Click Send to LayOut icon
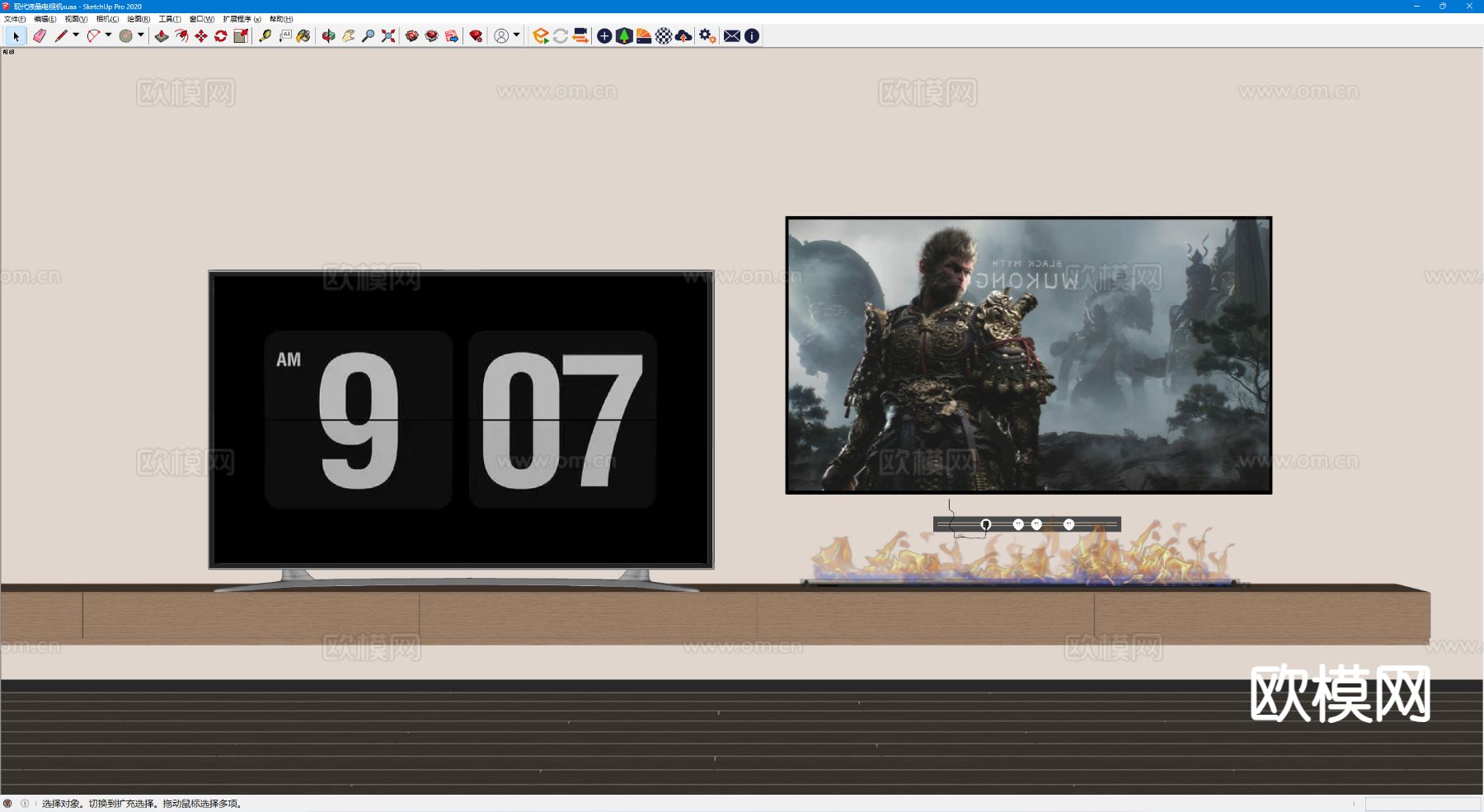The image size is (1484, 812). pos(452,36)
